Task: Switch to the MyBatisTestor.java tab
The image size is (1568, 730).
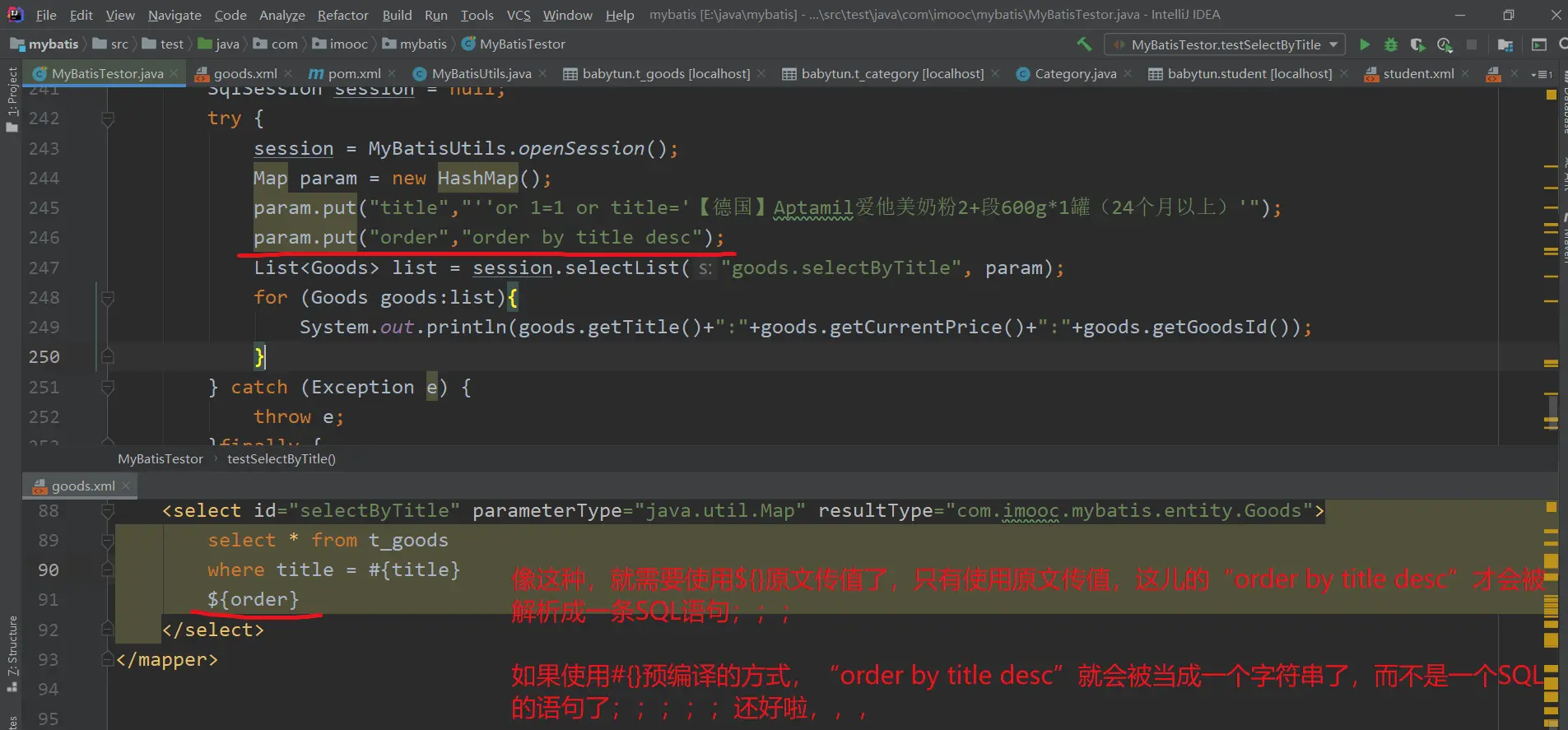Action: pos(106,73)
